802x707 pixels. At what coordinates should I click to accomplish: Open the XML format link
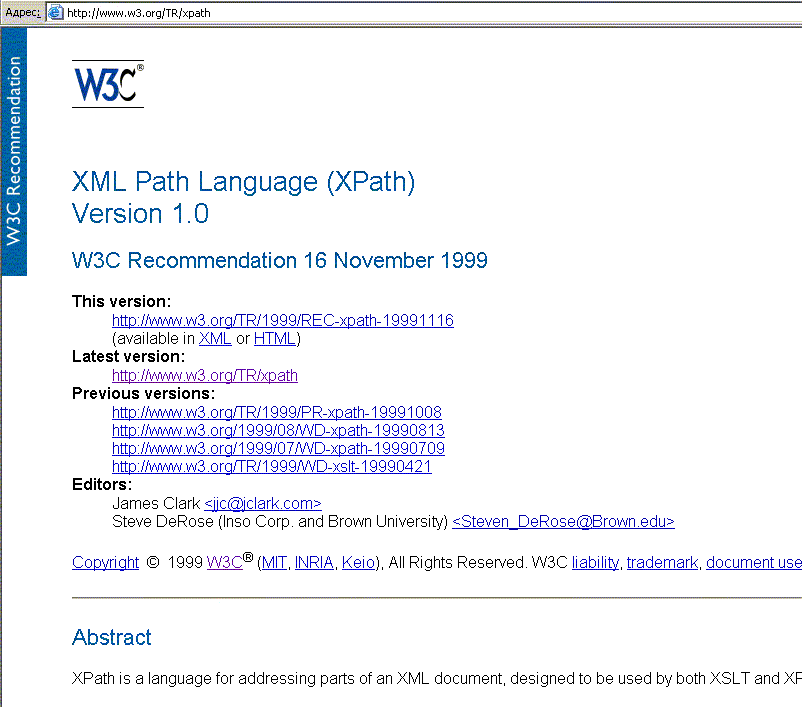point(215,339)
